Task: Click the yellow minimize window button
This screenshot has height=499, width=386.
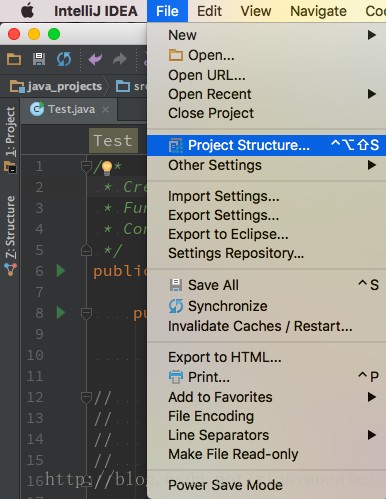Action: pyautogui.click(x=34, y=34)
